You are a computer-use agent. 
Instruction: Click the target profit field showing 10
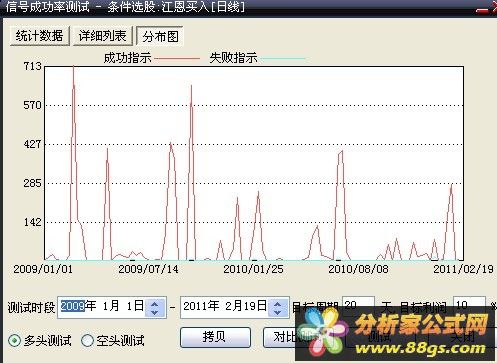(469, 305)
